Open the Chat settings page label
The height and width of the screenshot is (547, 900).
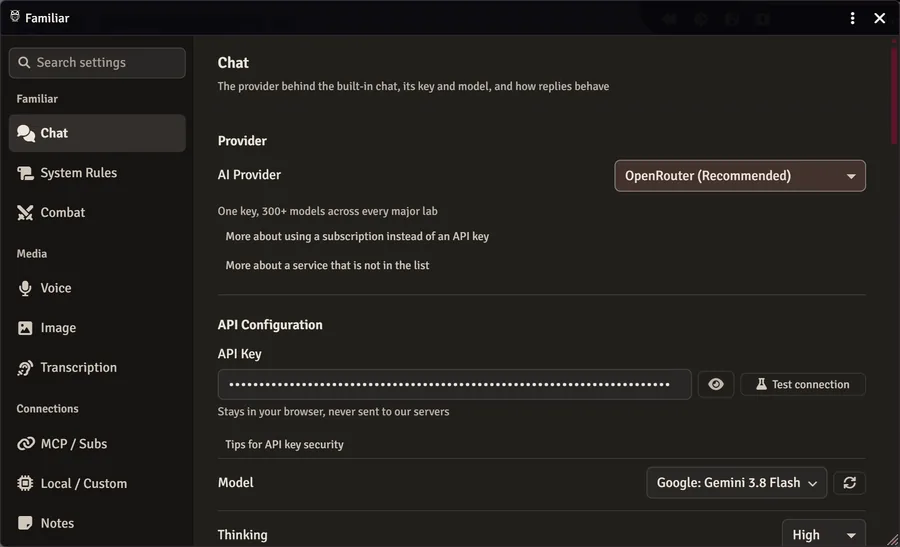click(54, 133)
